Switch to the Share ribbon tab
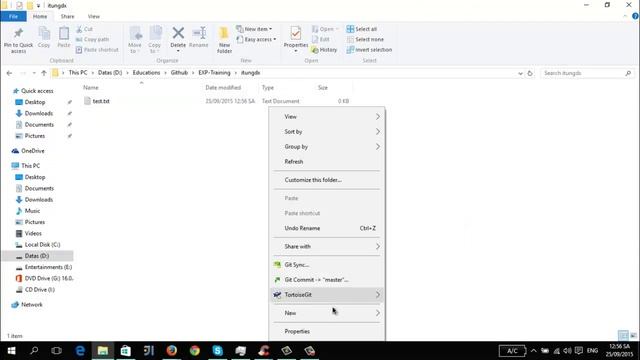640x360 pixels. pyautogui.click(x=67, y=16)
